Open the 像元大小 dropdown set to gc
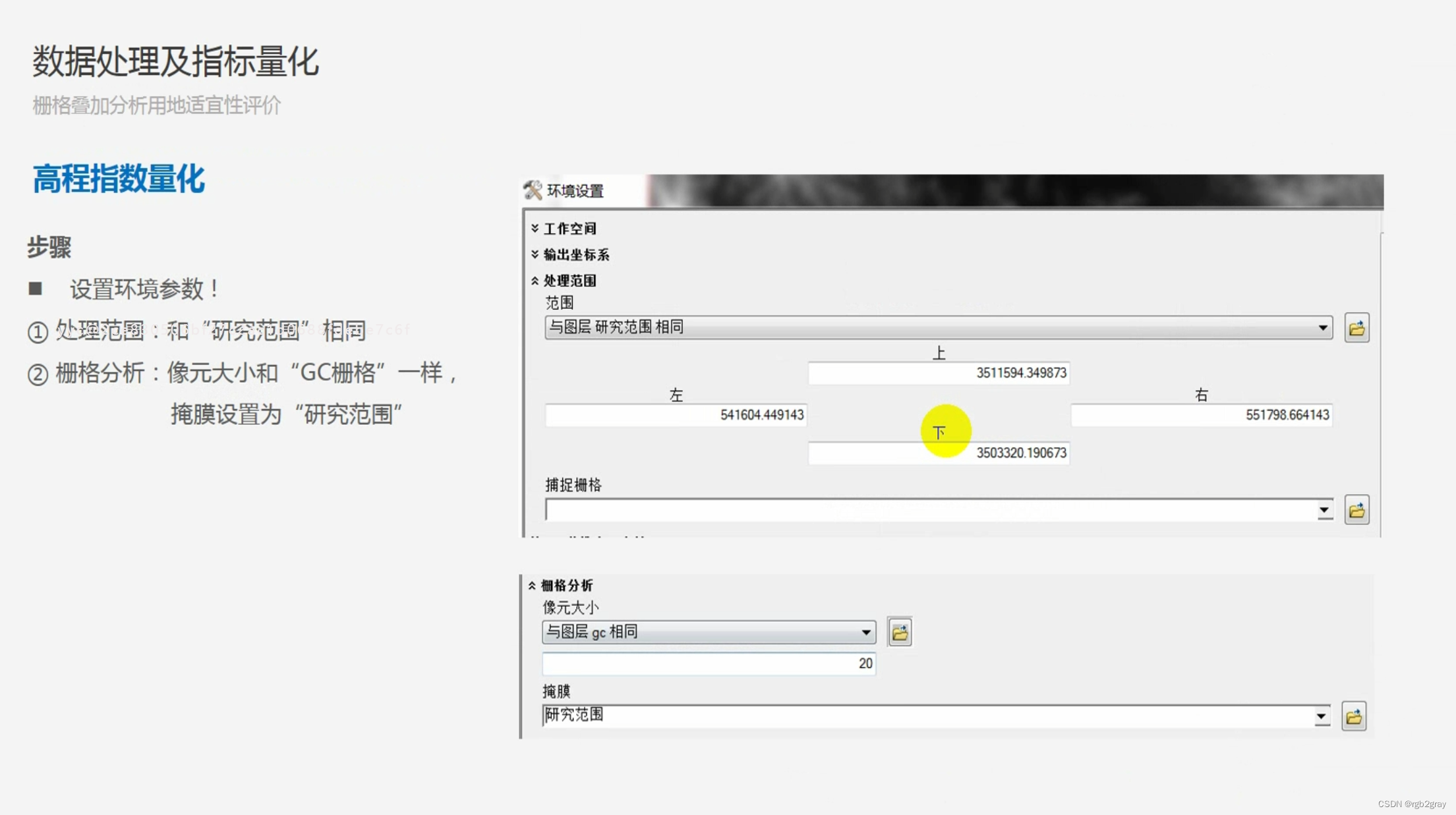 (865, 632)
